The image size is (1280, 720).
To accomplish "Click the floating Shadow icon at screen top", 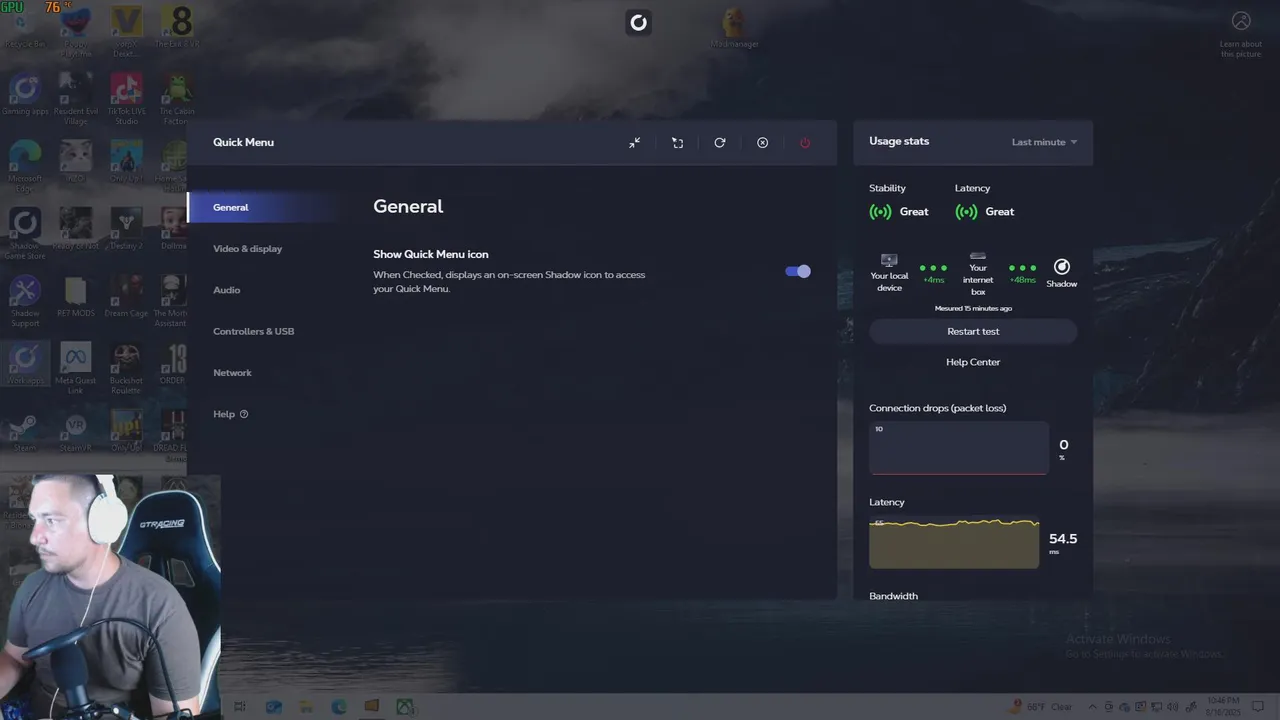I will coord(638,22).
